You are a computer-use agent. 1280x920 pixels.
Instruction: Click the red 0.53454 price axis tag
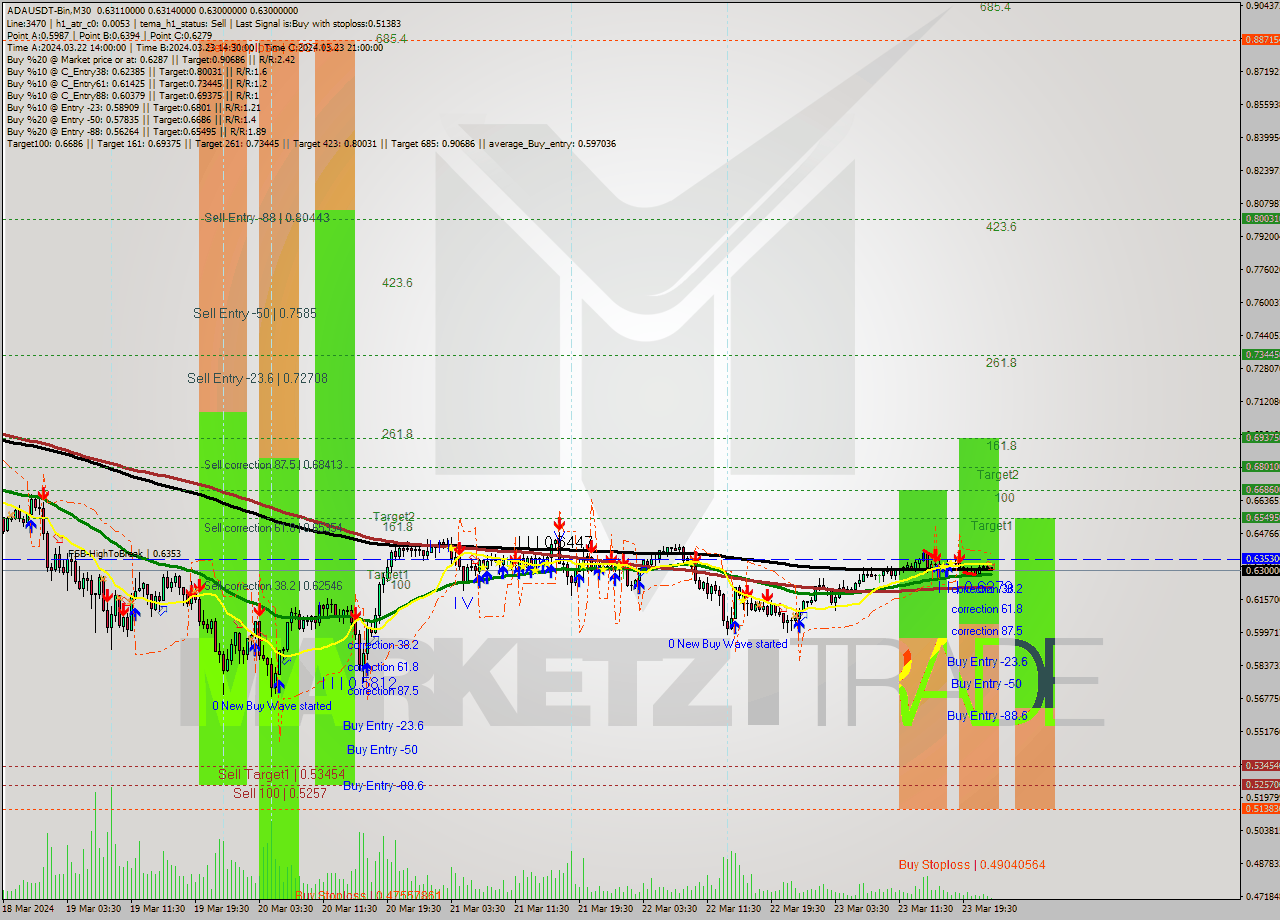[x=1260, y=765]
